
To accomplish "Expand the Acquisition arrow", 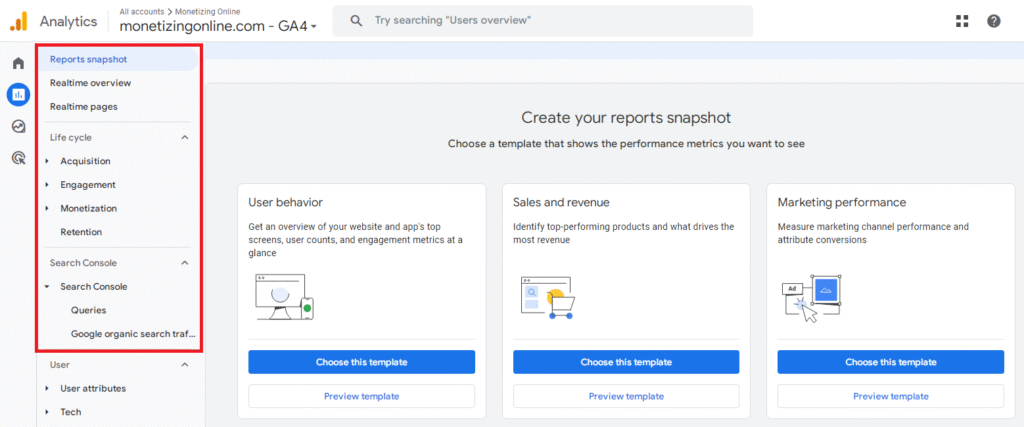I will [x=47, y=161].
